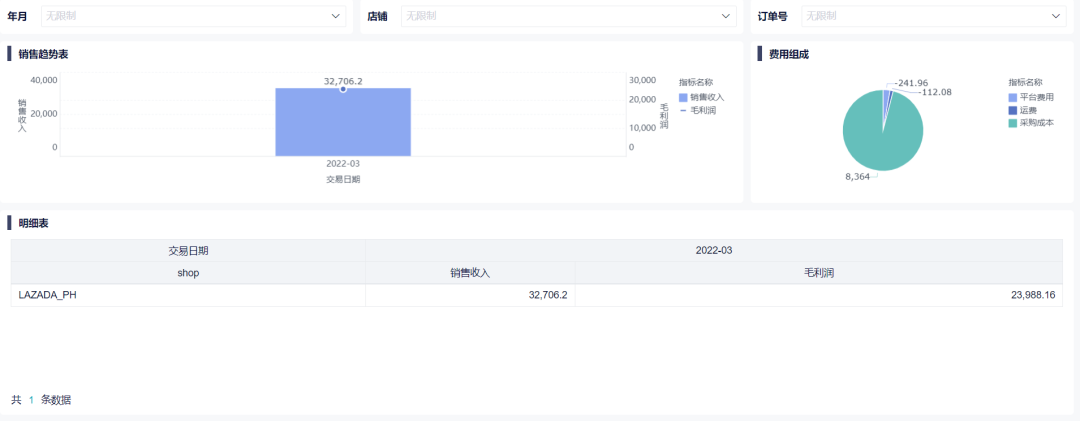Screen dimensions: 1080x421
Task: Click the 2022-03 table column header
Action: point(714,251)
